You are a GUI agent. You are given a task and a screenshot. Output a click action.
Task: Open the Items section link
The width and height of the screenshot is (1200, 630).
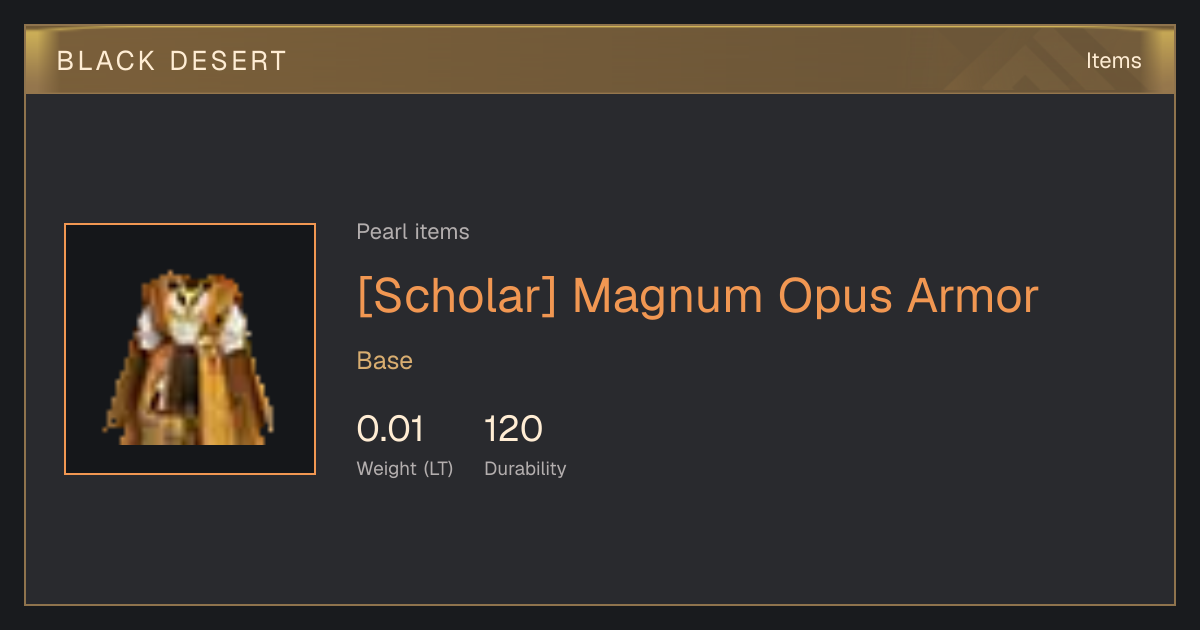[1113, 61]
